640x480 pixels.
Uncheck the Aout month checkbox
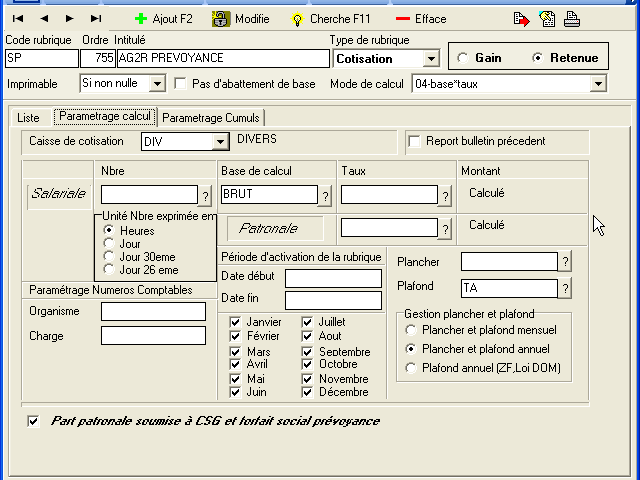click(x=307, y=336)
